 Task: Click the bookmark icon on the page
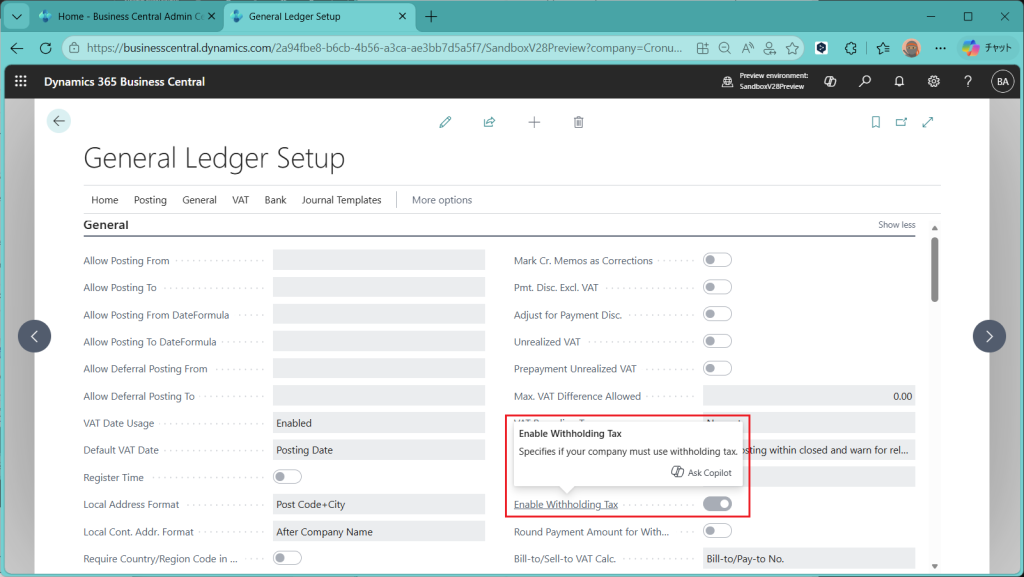tap(875, 122)
